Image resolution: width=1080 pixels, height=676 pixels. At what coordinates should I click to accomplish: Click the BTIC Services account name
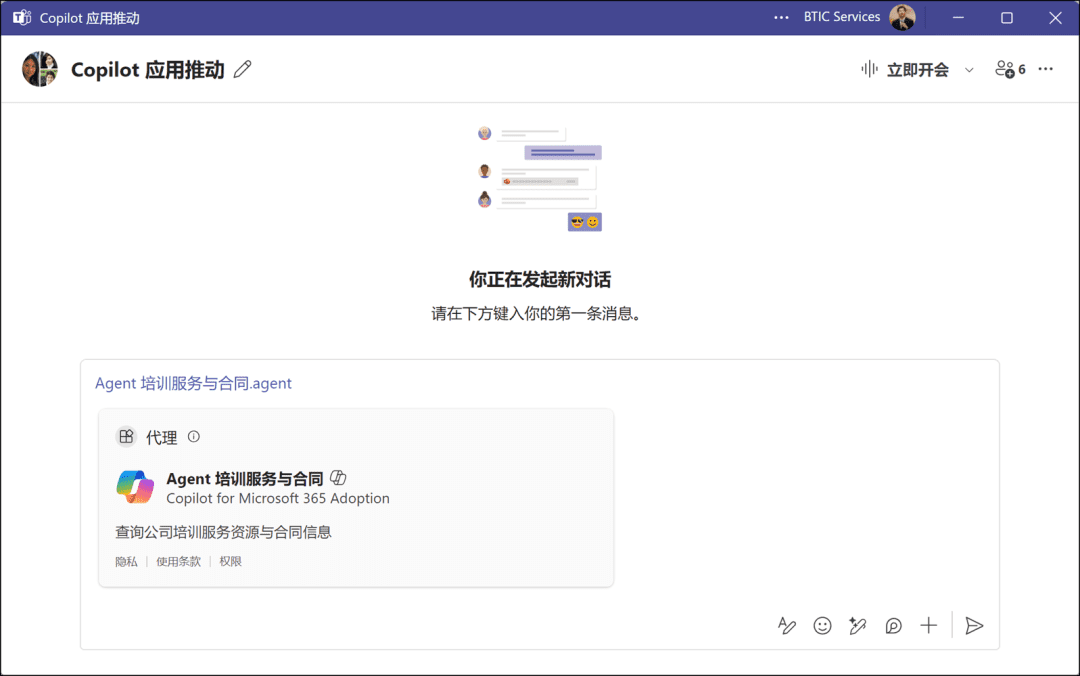[x=842, y=17]
